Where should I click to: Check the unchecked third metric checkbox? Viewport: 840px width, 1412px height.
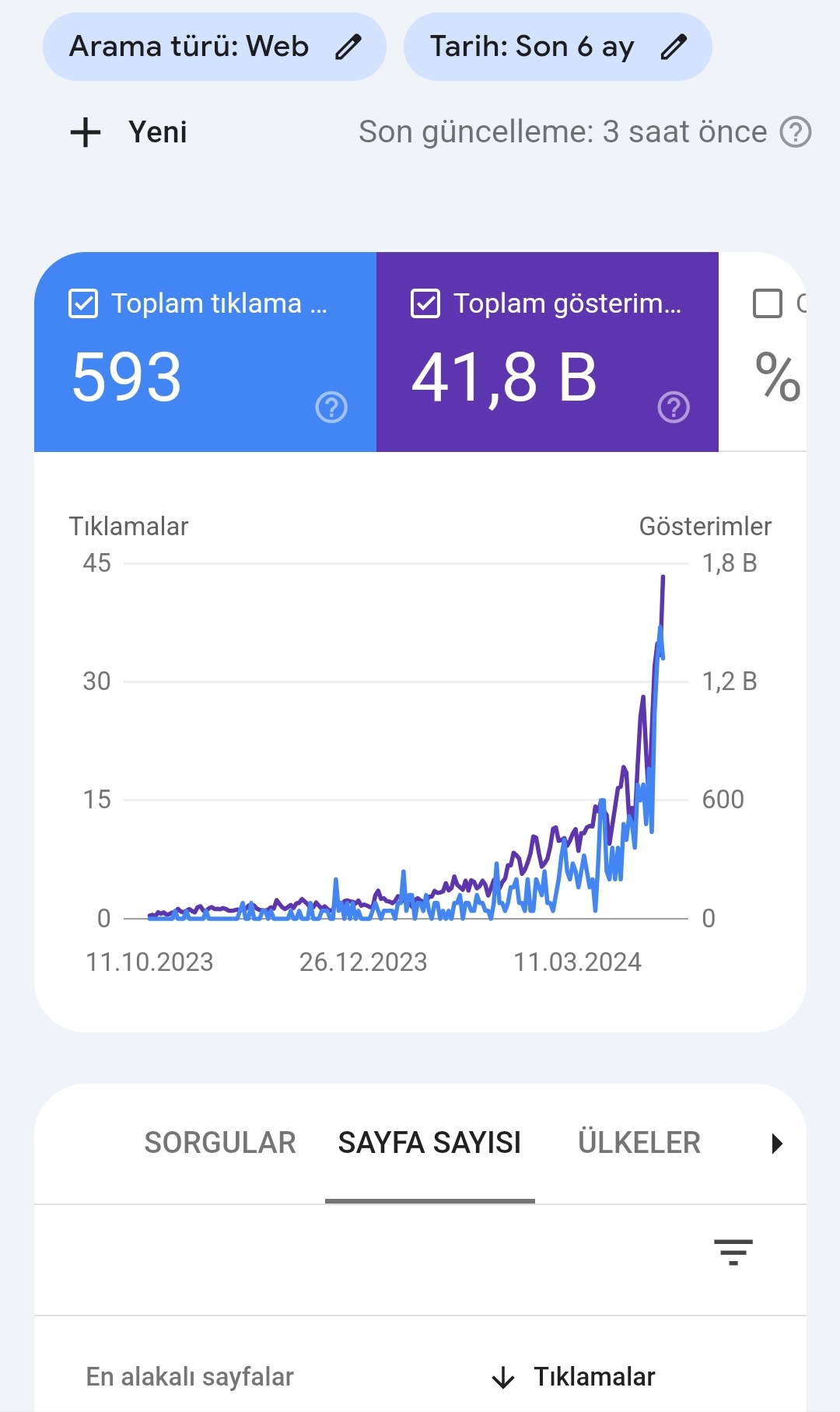[x=768, y=303]
